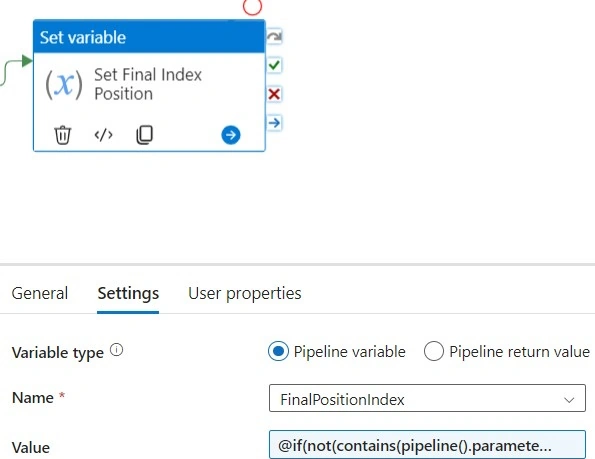Switch to the Settings tab
The image size is (595, 459).
click(x=128, y=294)
